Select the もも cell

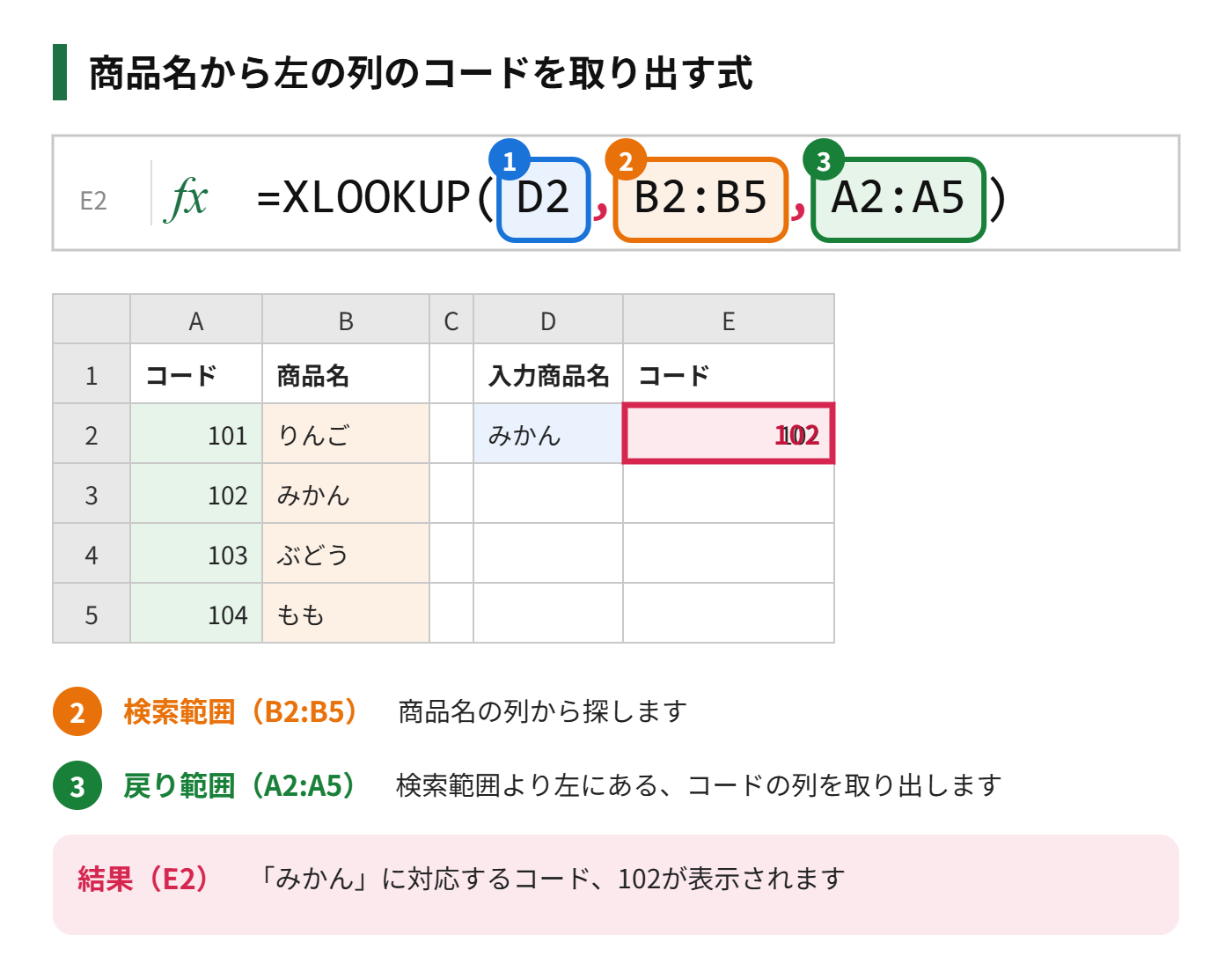pos(346,614)
